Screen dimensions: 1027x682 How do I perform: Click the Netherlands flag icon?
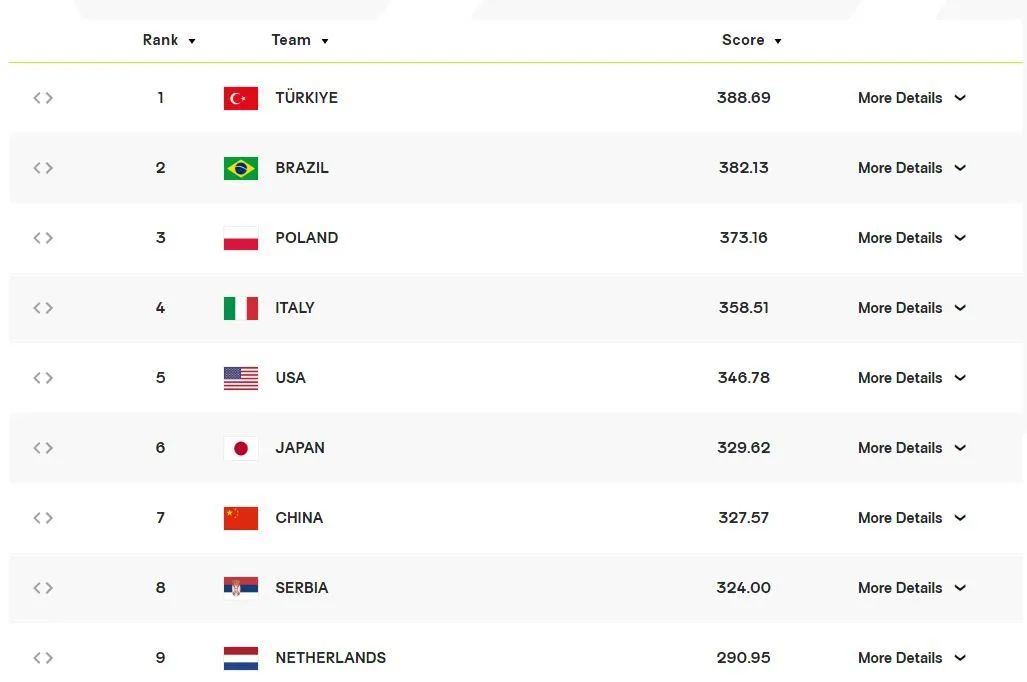point(240,658)
